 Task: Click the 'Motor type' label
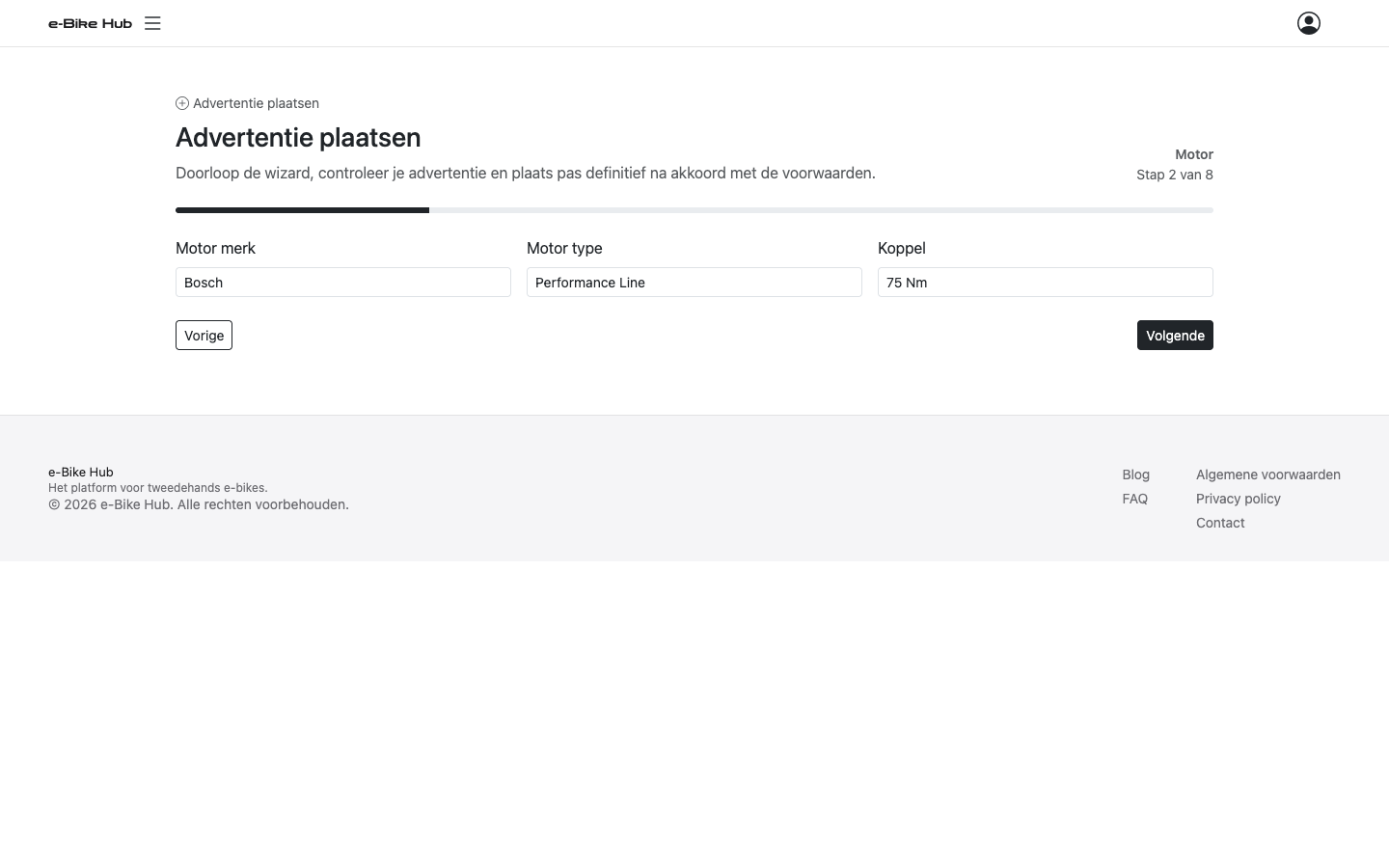click(564, 248)
